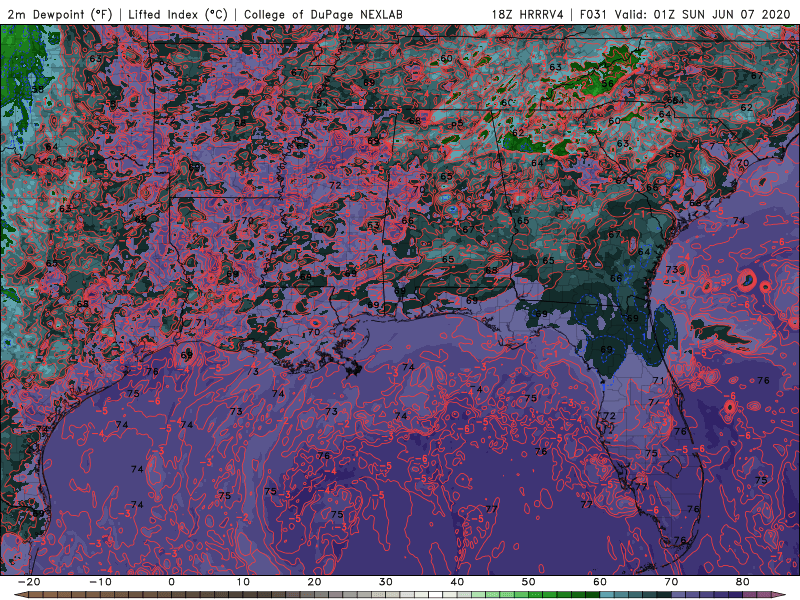Screen dimensions: 800x600
Task: Click the 58 dewpoint value at map's upper left
Action: click(38, 89)
